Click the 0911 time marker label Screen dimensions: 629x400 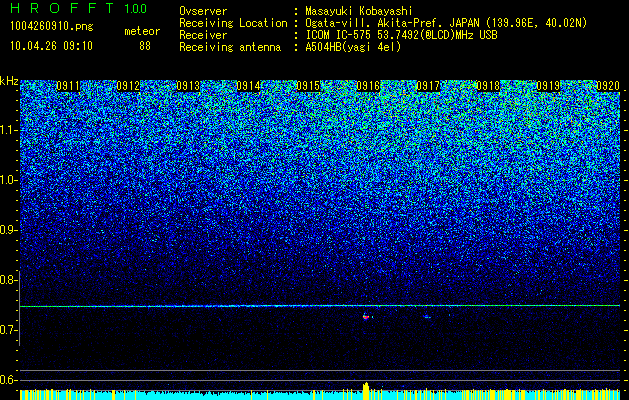point(68,86)
